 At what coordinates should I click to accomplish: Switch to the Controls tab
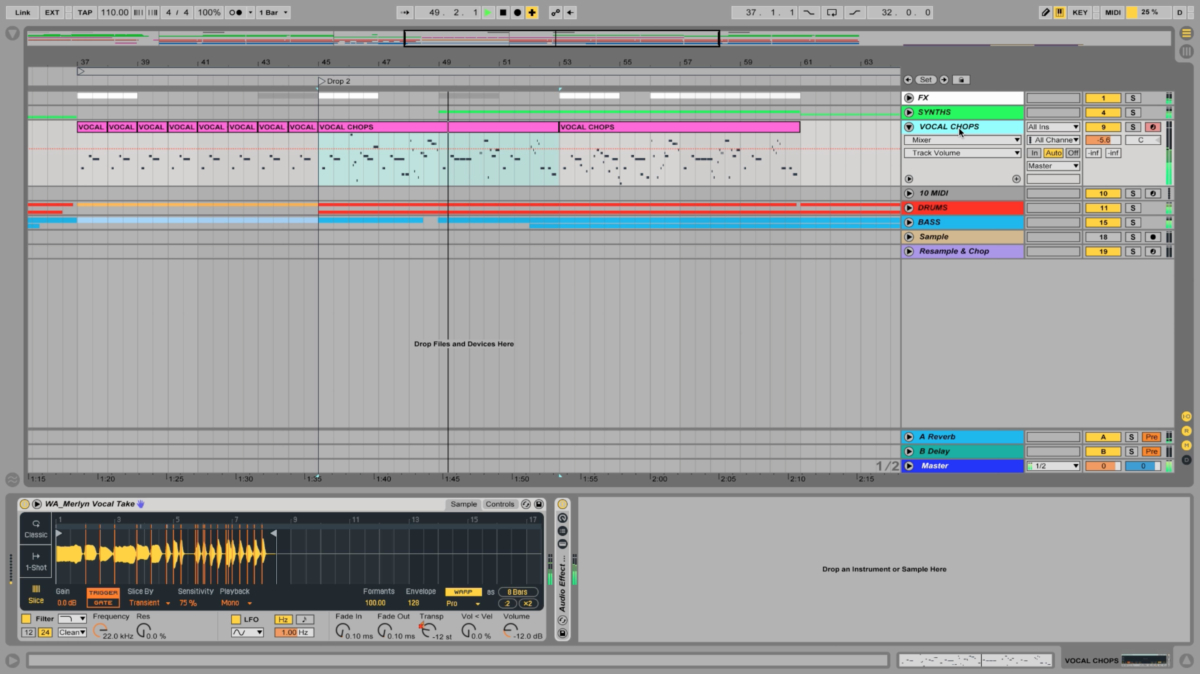[x=499, y=504]
